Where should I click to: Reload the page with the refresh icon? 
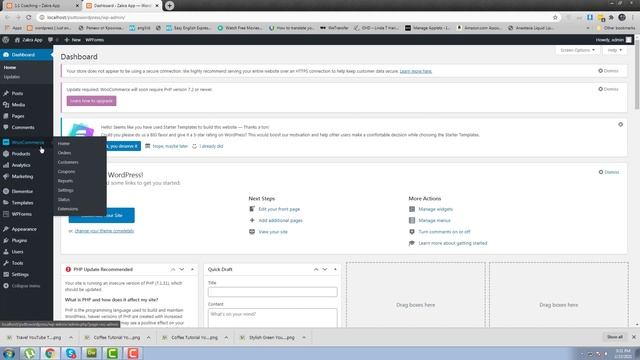29,18
